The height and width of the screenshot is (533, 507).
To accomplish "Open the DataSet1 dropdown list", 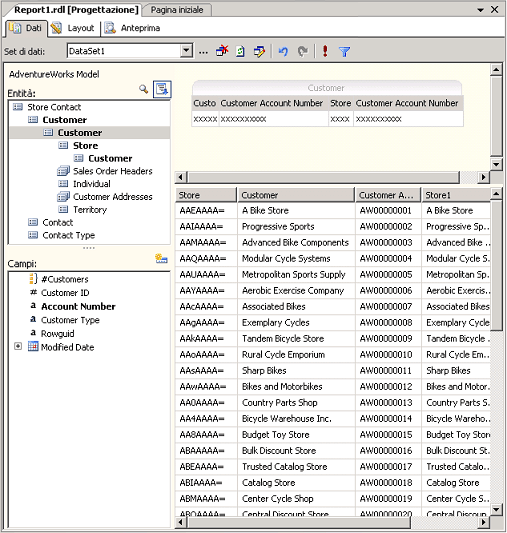I will click(x=186, y=51).
